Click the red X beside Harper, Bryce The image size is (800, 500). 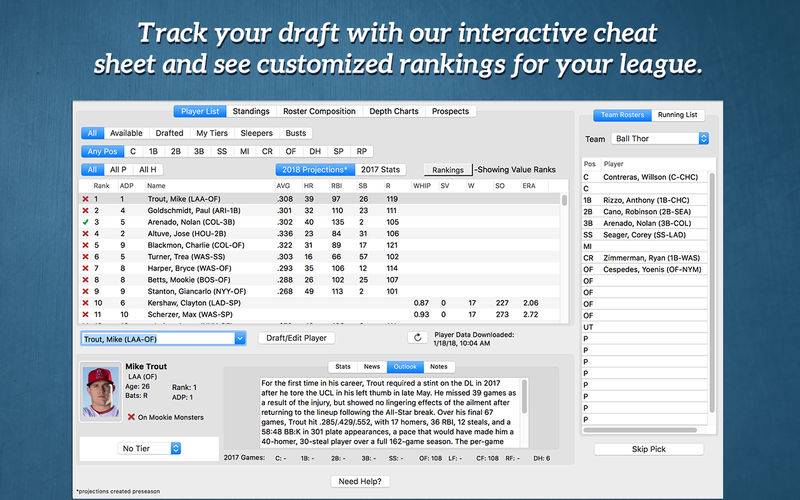[85, 268]
